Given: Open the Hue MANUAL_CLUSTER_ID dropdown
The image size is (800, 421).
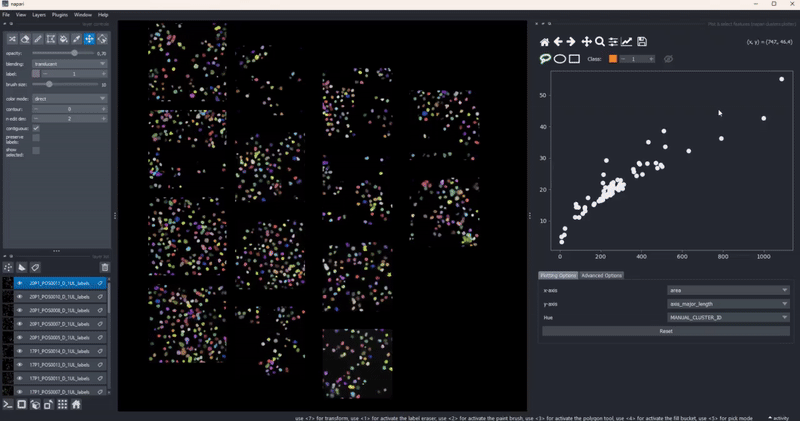Looking at the screenshot, I should click(x=728, y=317).
